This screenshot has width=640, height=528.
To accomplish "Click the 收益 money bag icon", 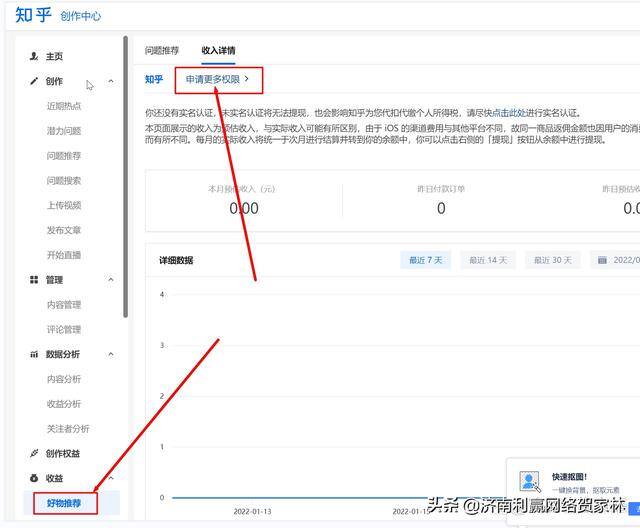I will 34,478.
